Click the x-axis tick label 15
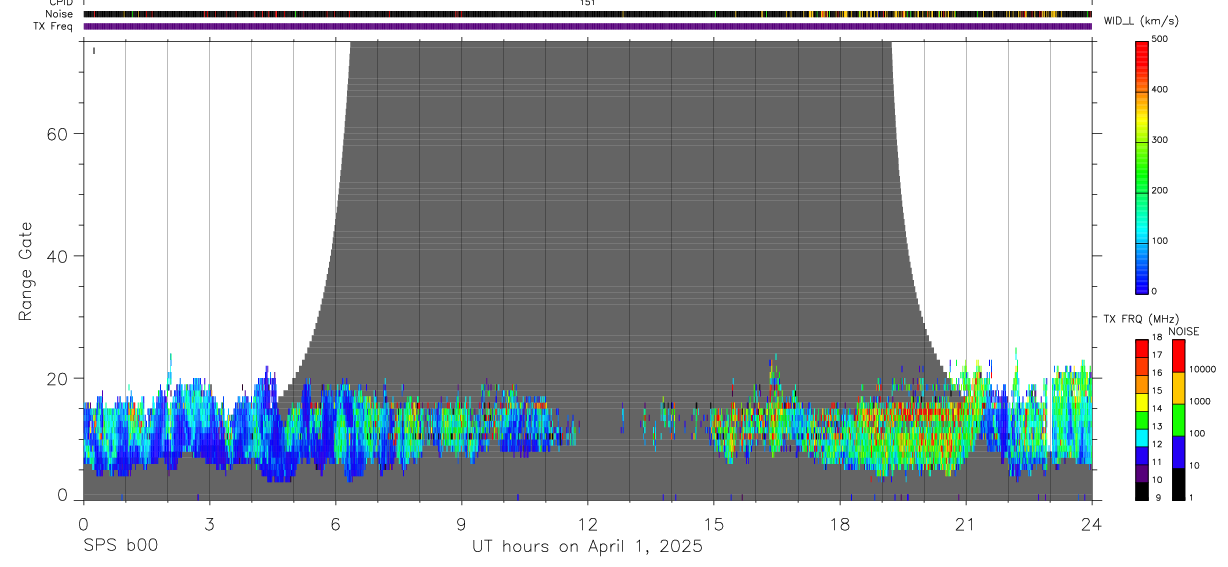The image size is (1228, 567). tap(714, 523)
